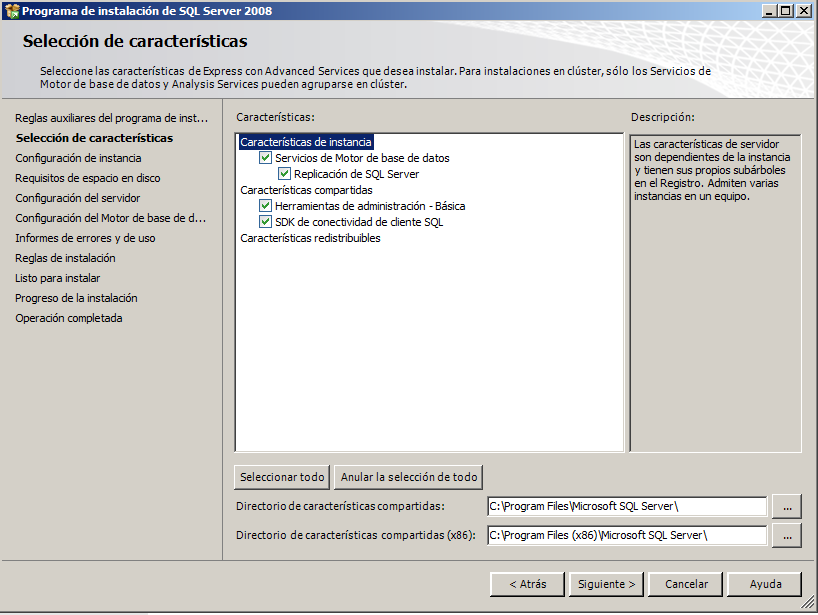Click the Descripción text box
The width and height of the screenshot is (818, 615).
click(715, 292)
